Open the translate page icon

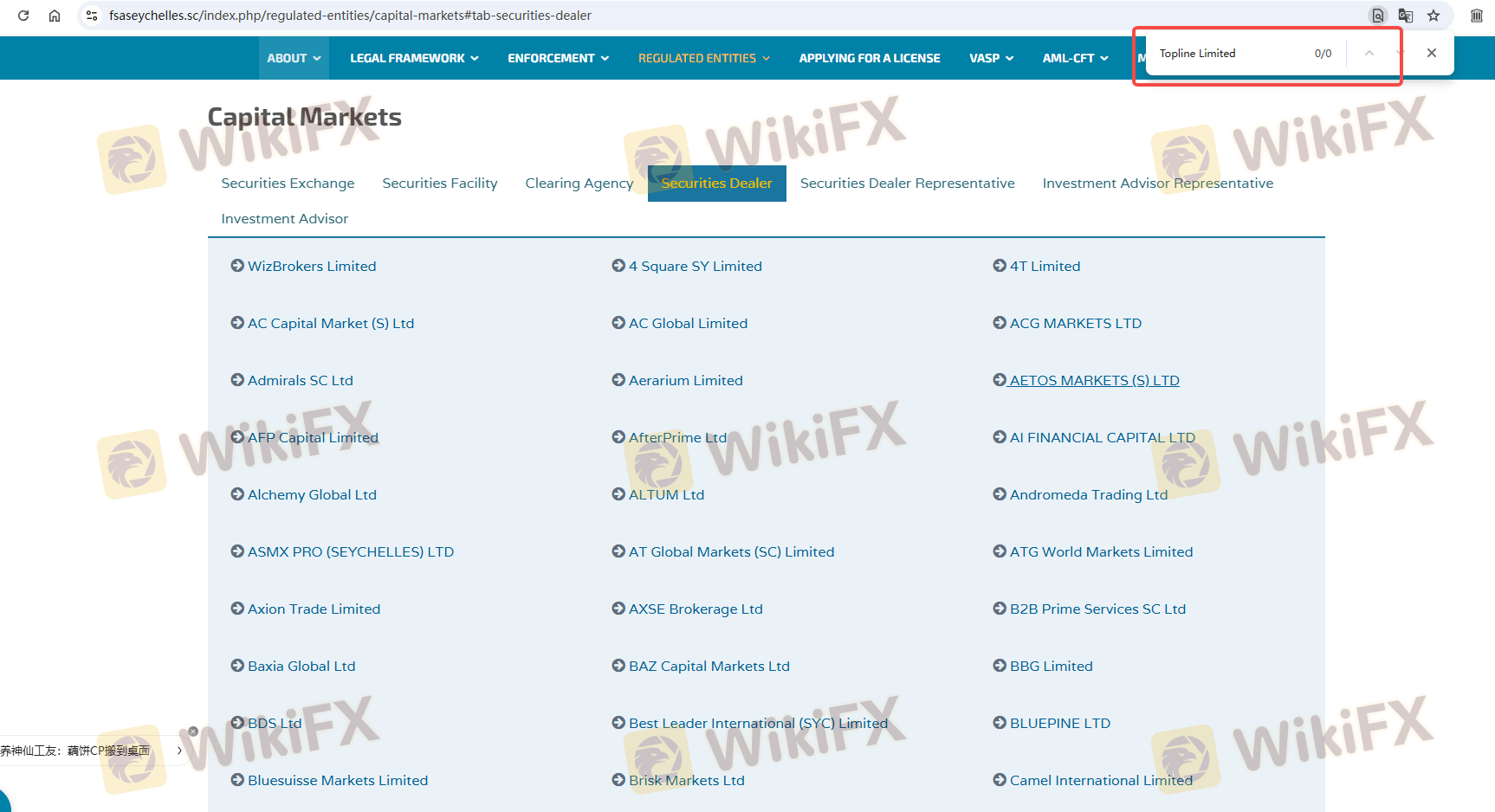click(x=1406, y=16)
